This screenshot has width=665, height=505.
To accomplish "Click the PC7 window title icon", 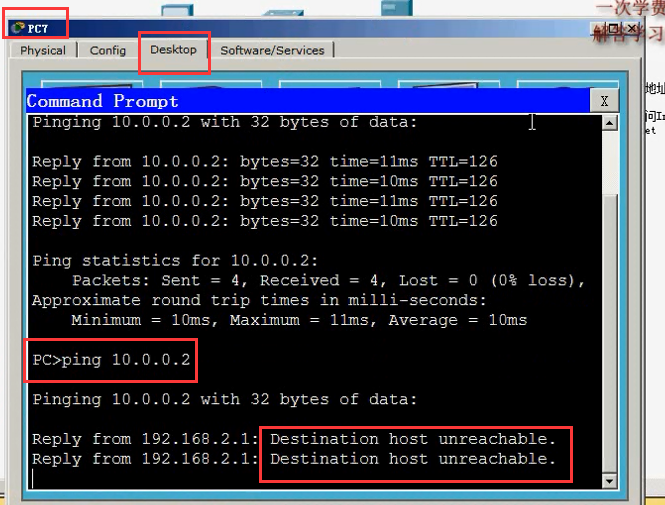I will coord(17,28).
